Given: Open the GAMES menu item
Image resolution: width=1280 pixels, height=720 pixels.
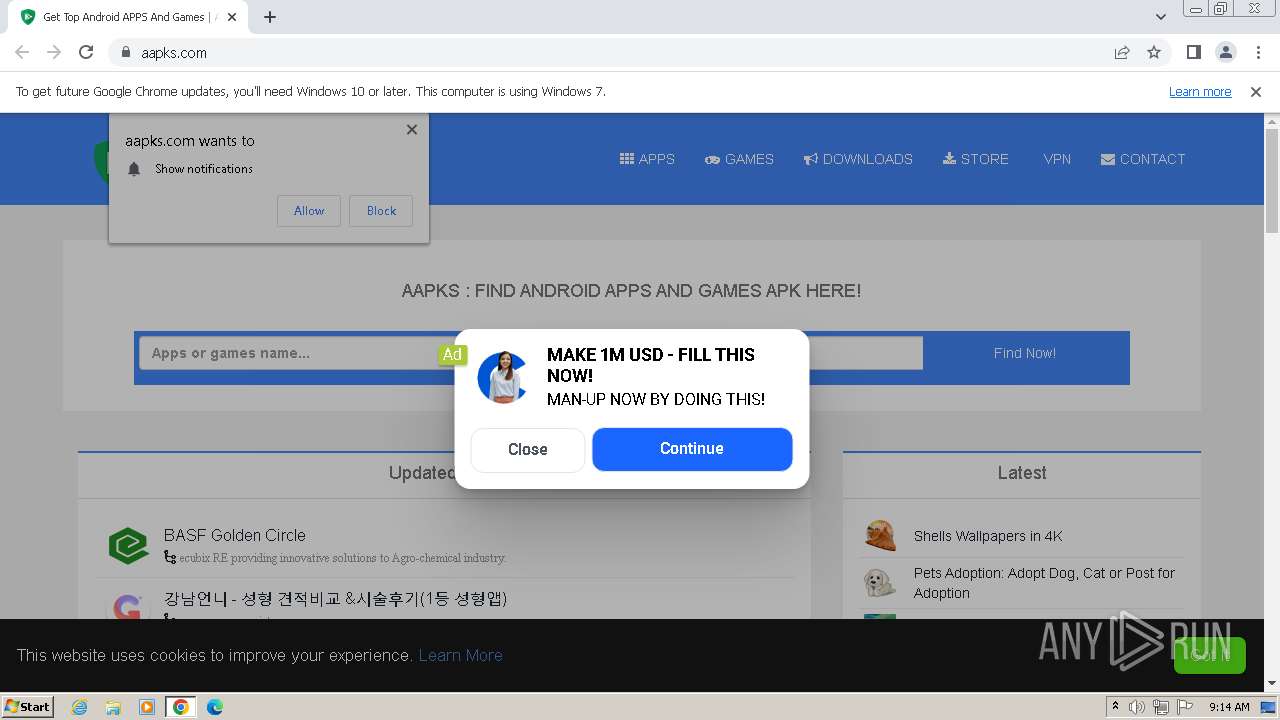Looking at the screenshot, I should click(739, 159).
